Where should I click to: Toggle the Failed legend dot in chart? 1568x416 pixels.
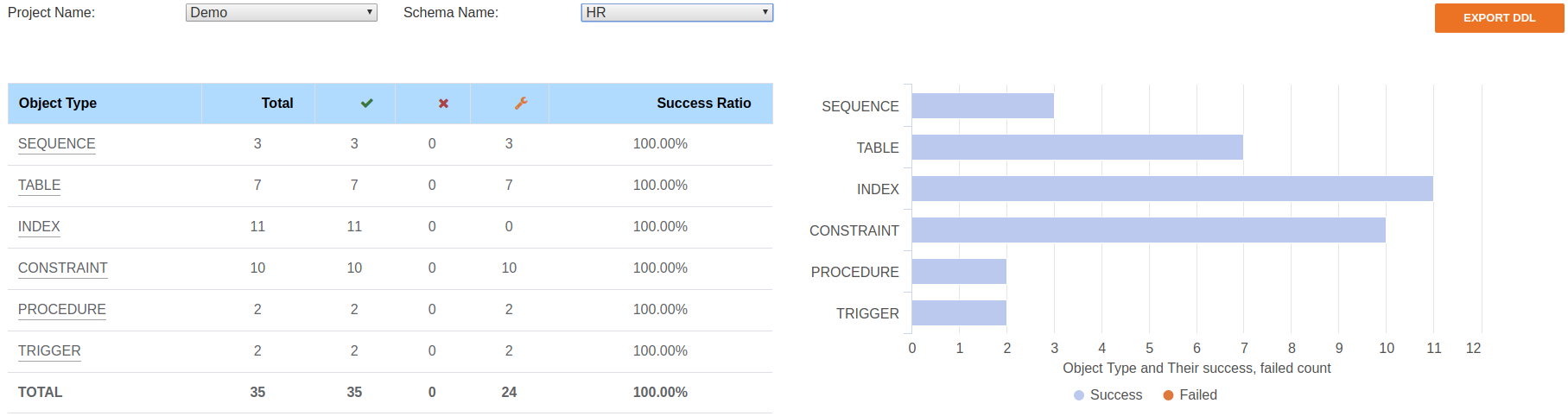[1168, 395]
